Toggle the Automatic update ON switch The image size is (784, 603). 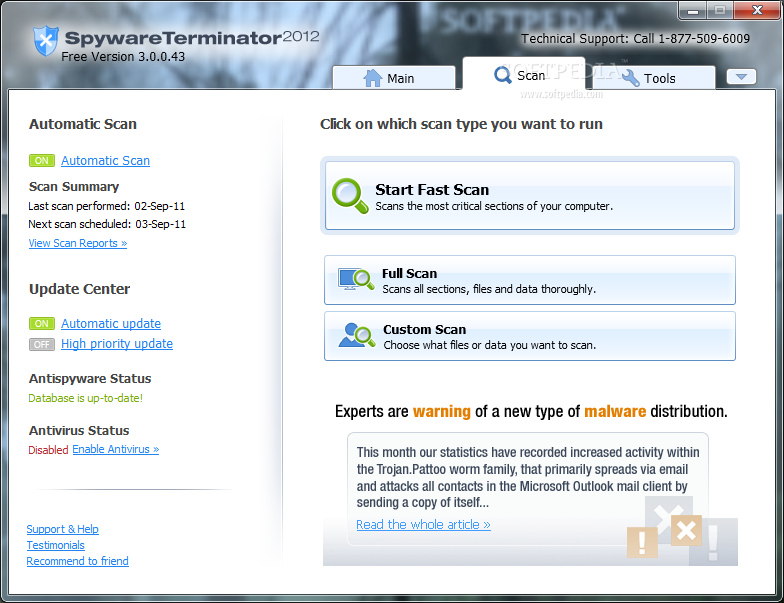(42, 324)
